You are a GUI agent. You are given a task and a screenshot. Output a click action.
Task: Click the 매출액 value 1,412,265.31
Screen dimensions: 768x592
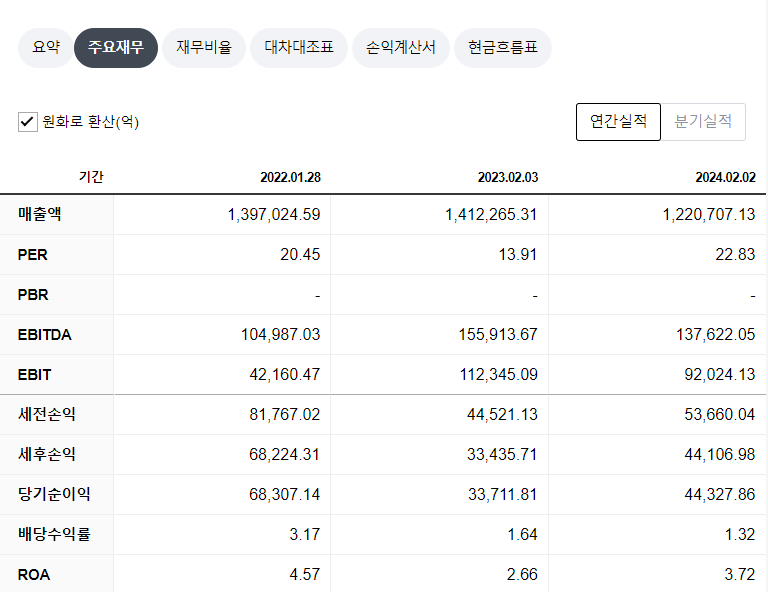coord(491,214)
